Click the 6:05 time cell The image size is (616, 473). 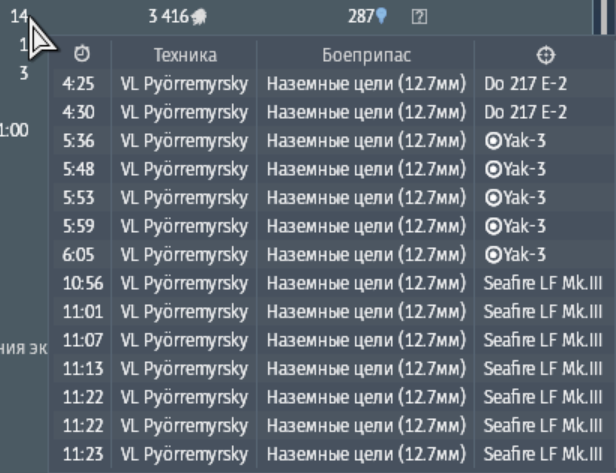point(78,255)
